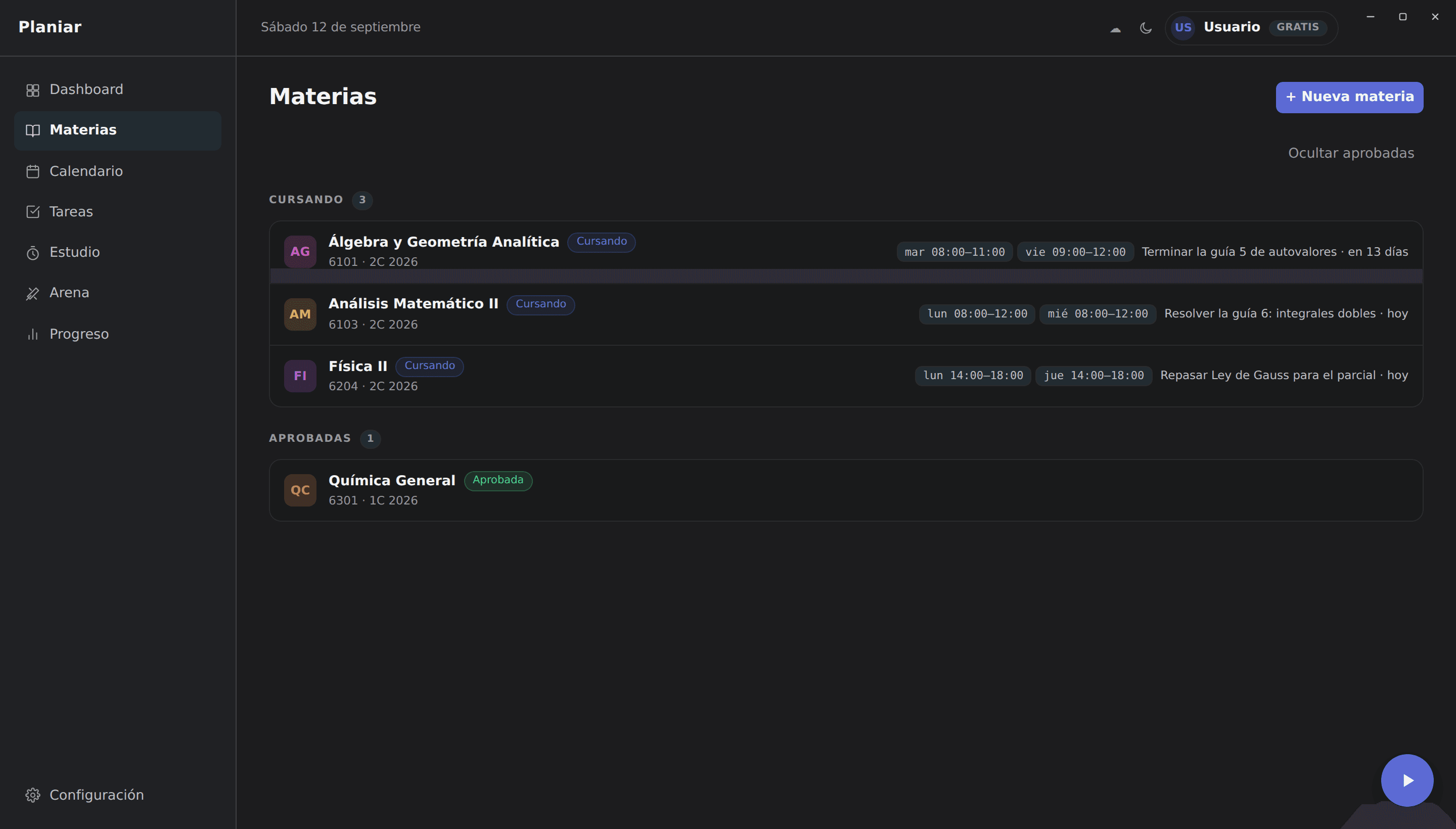The width and height of the screenshot is (1456, 829).
Task: Click the jue 14:00–18:00 schedule chip
Action: [1094, 376]
